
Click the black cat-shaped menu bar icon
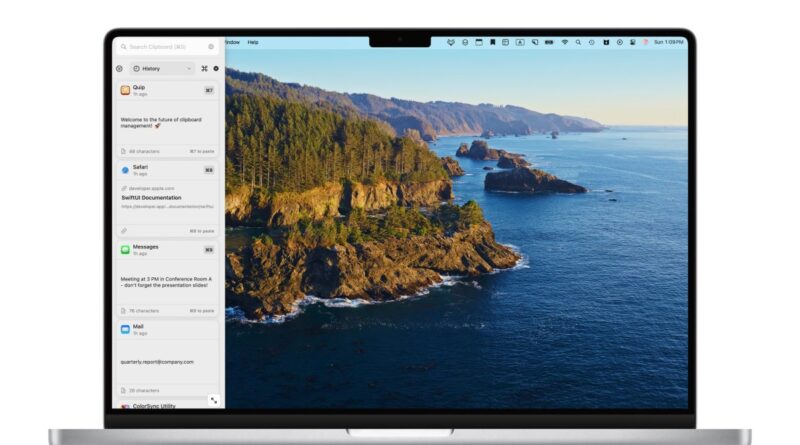[x=606, y=42]
